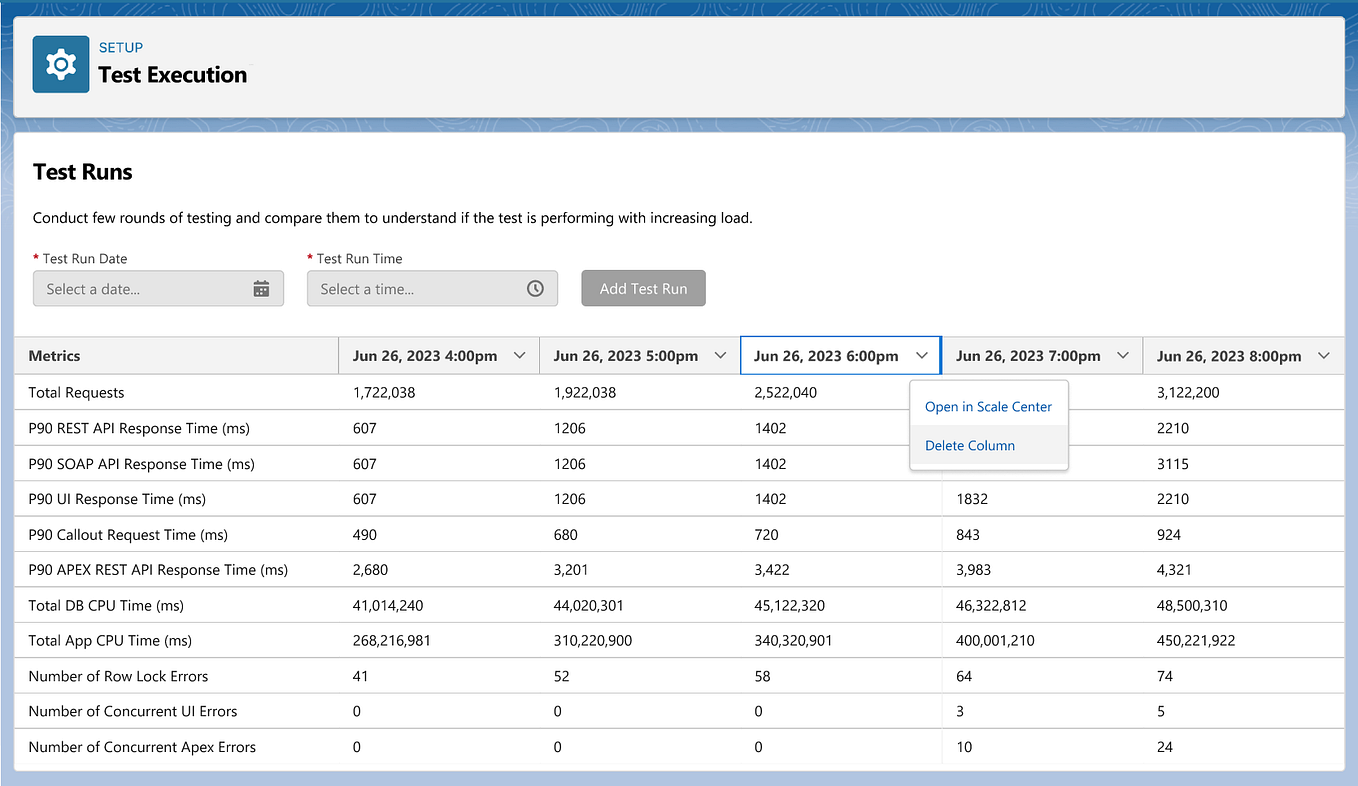Choose "Delete Column" from the context menu

(x=969, y=445)
